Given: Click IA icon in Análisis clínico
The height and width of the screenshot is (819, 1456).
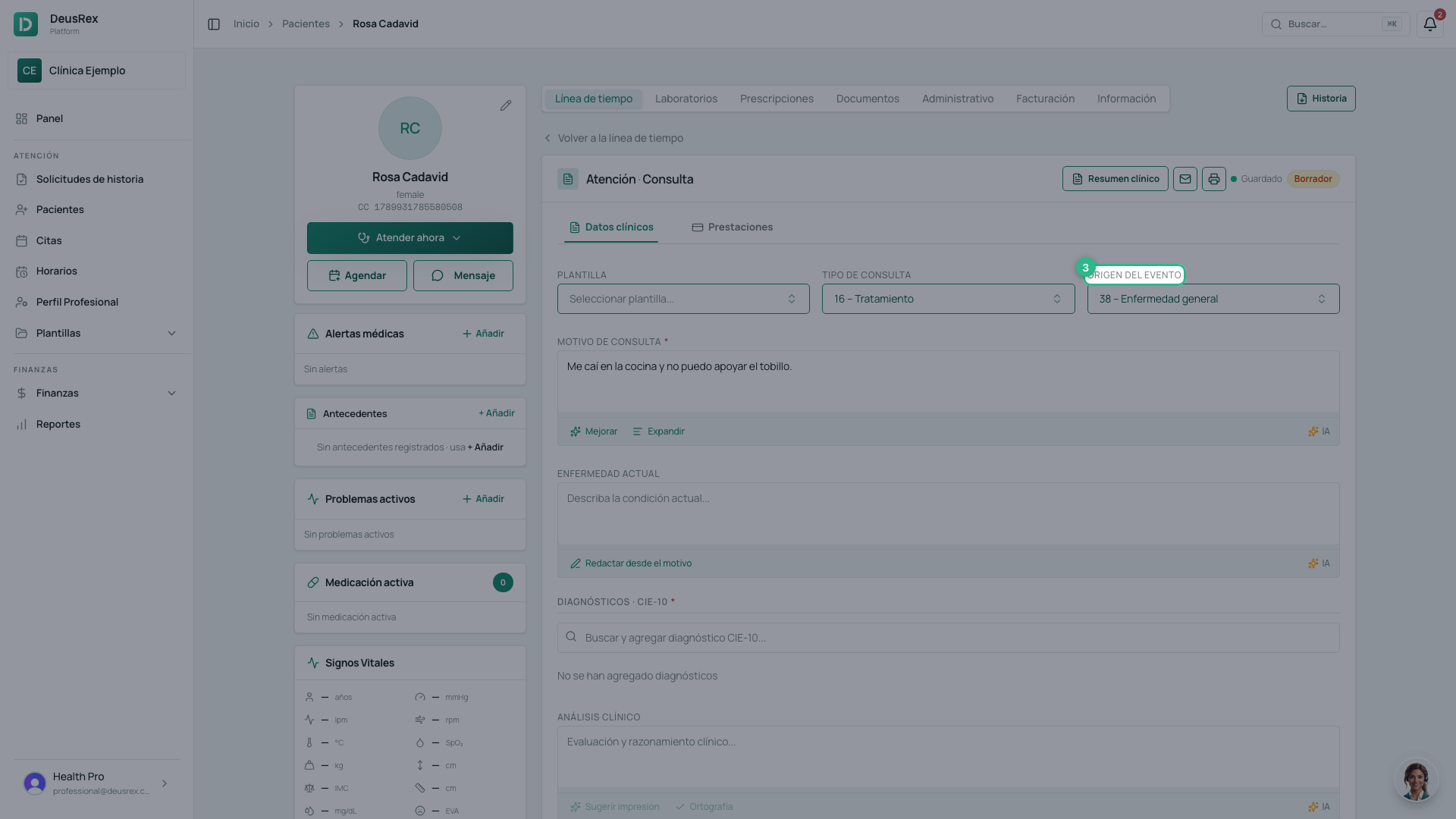Looking at the screenshot, I should [1319, 807].
